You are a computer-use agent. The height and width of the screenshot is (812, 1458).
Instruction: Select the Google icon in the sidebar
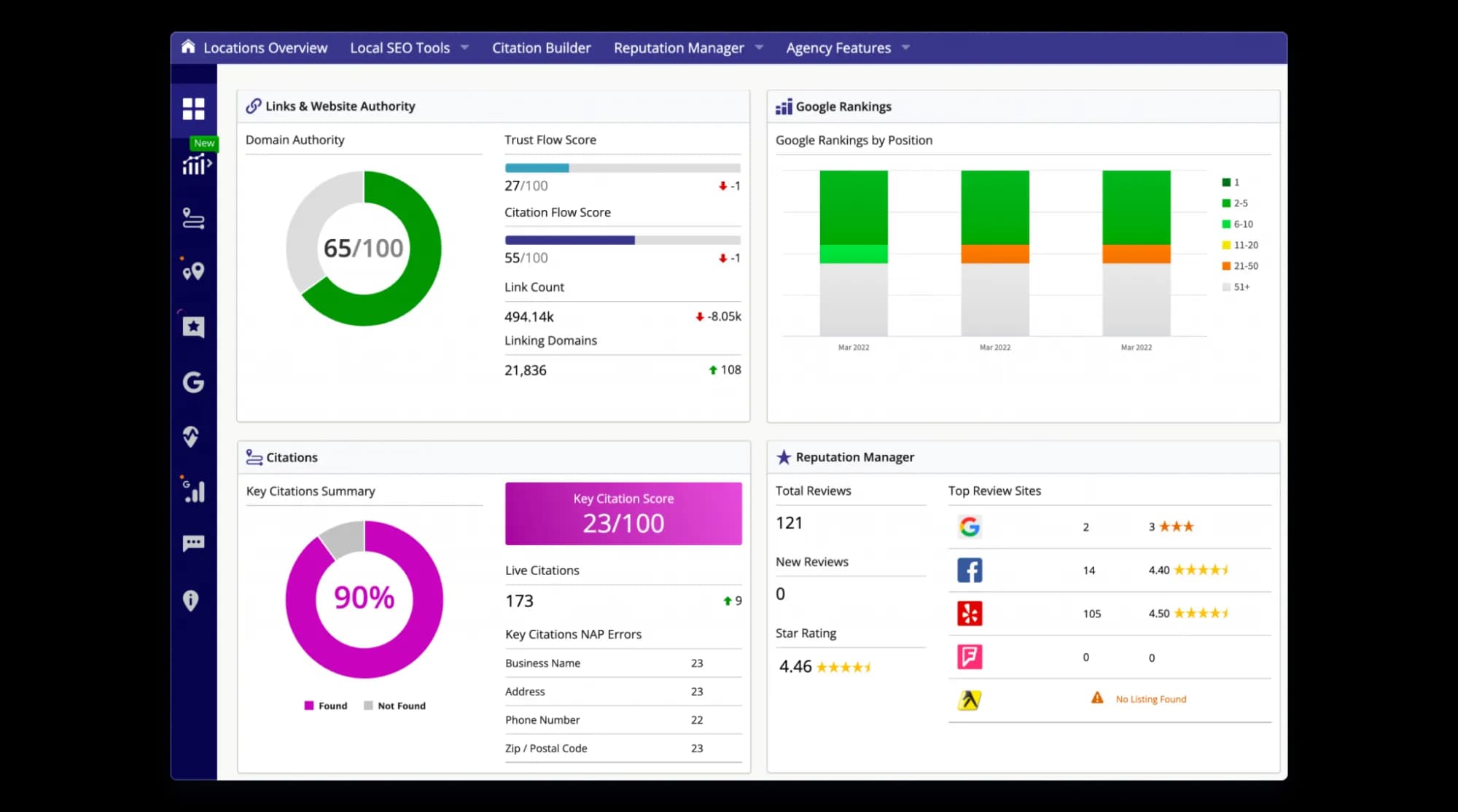(x=193, y=381)
